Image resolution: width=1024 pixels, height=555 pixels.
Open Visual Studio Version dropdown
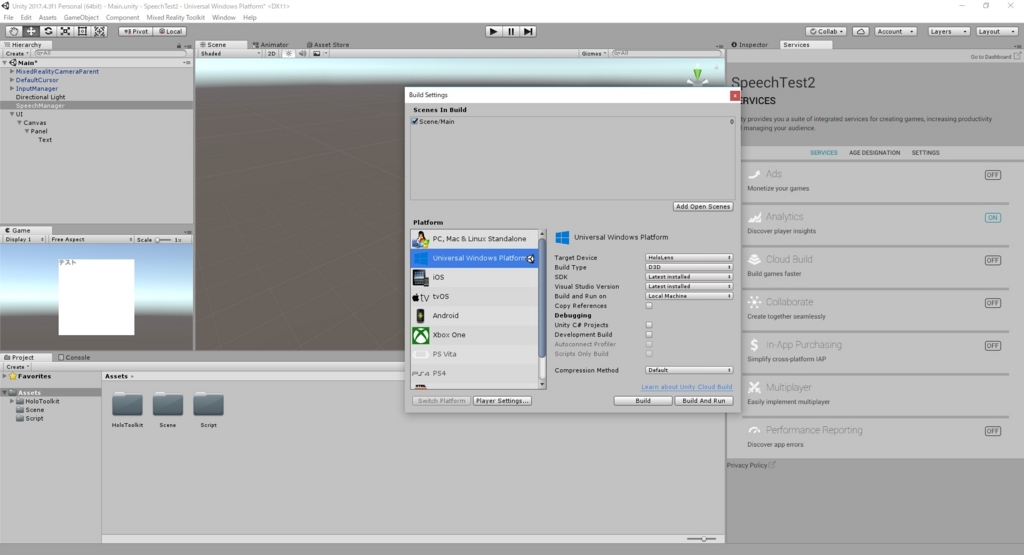point(689,286)
